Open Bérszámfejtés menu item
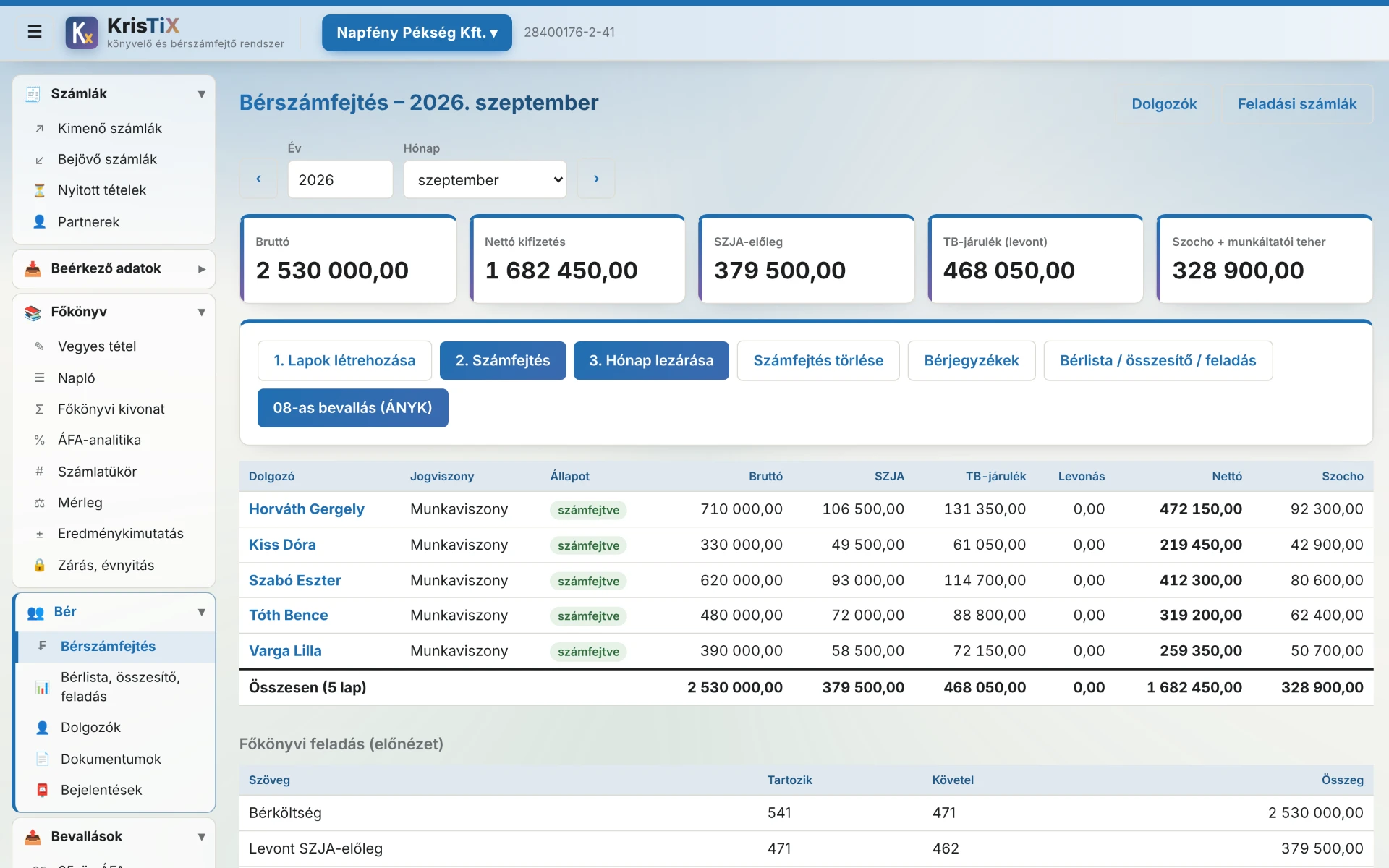1389x868 pixels. pyautogui.click(x=116, y=647)
